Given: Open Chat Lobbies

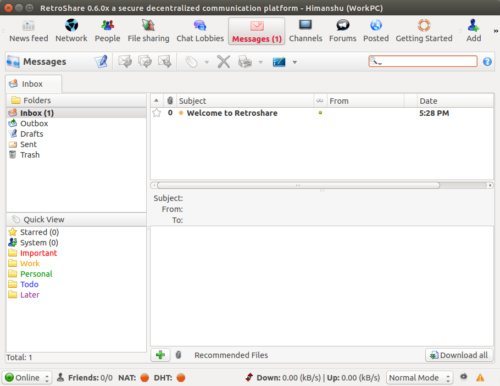Looking at the screenshot, I should tap(200, 31).
